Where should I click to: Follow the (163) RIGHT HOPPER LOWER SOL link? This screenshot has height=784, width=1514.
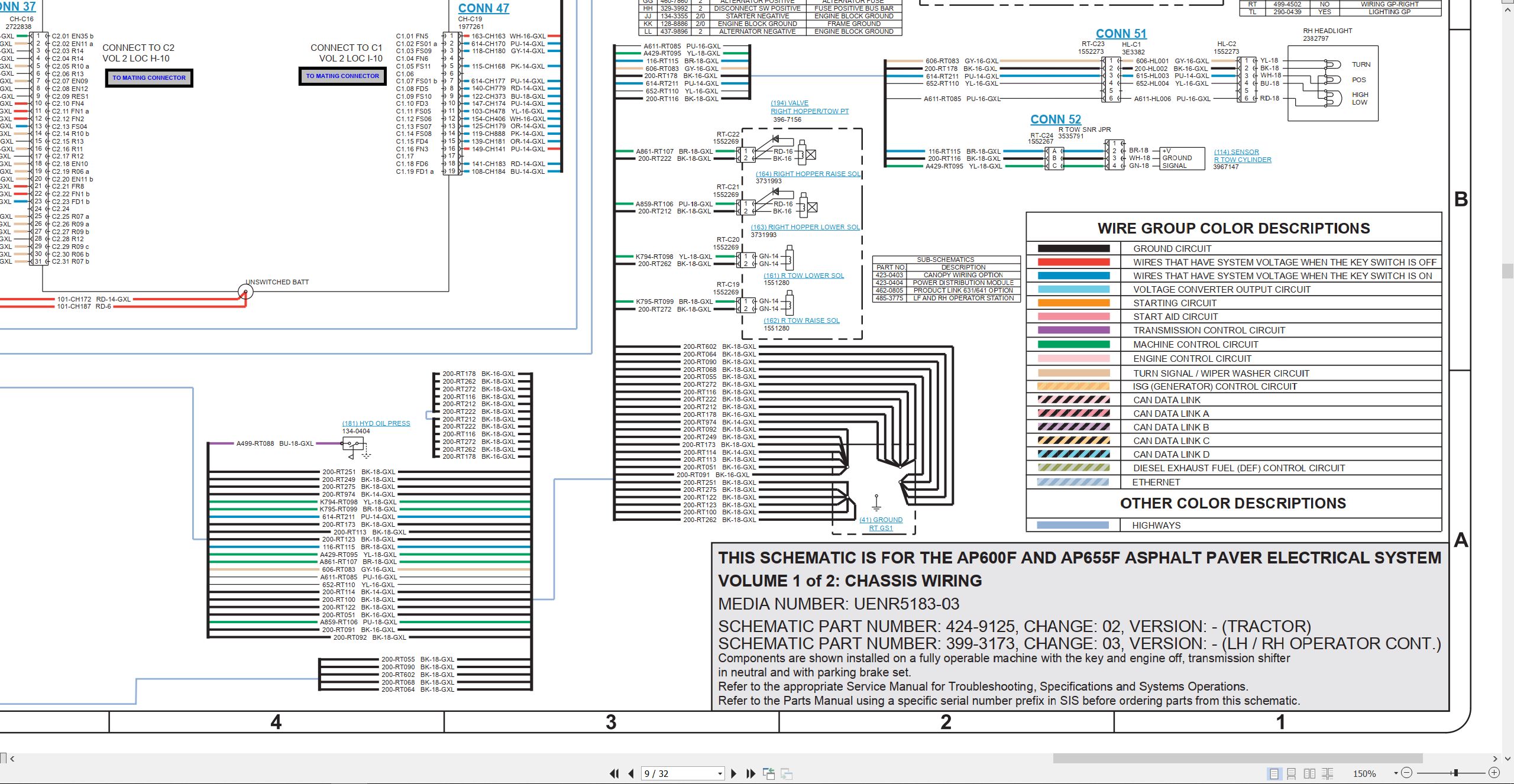click(x=805, y=227)
